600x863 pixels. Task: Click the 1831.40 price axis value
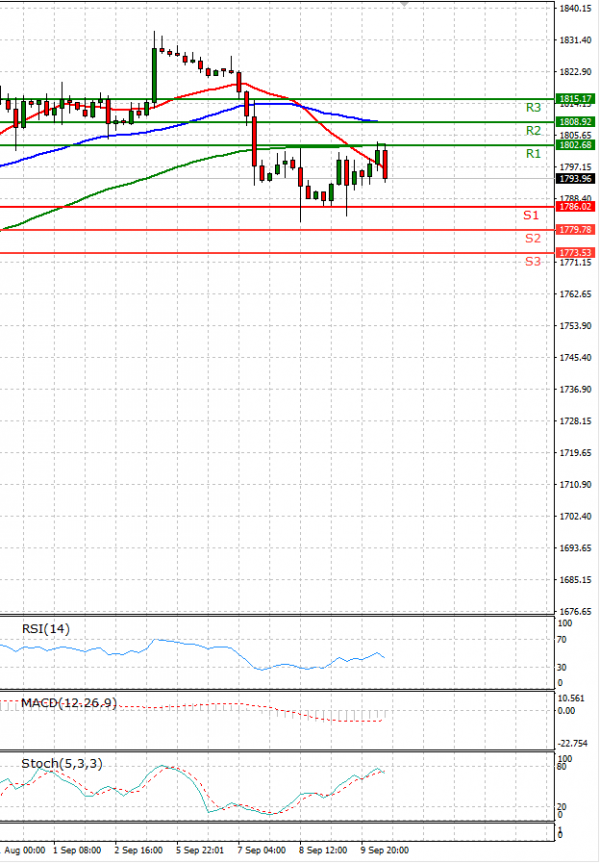pyautogui.click(x=575, y=40)
